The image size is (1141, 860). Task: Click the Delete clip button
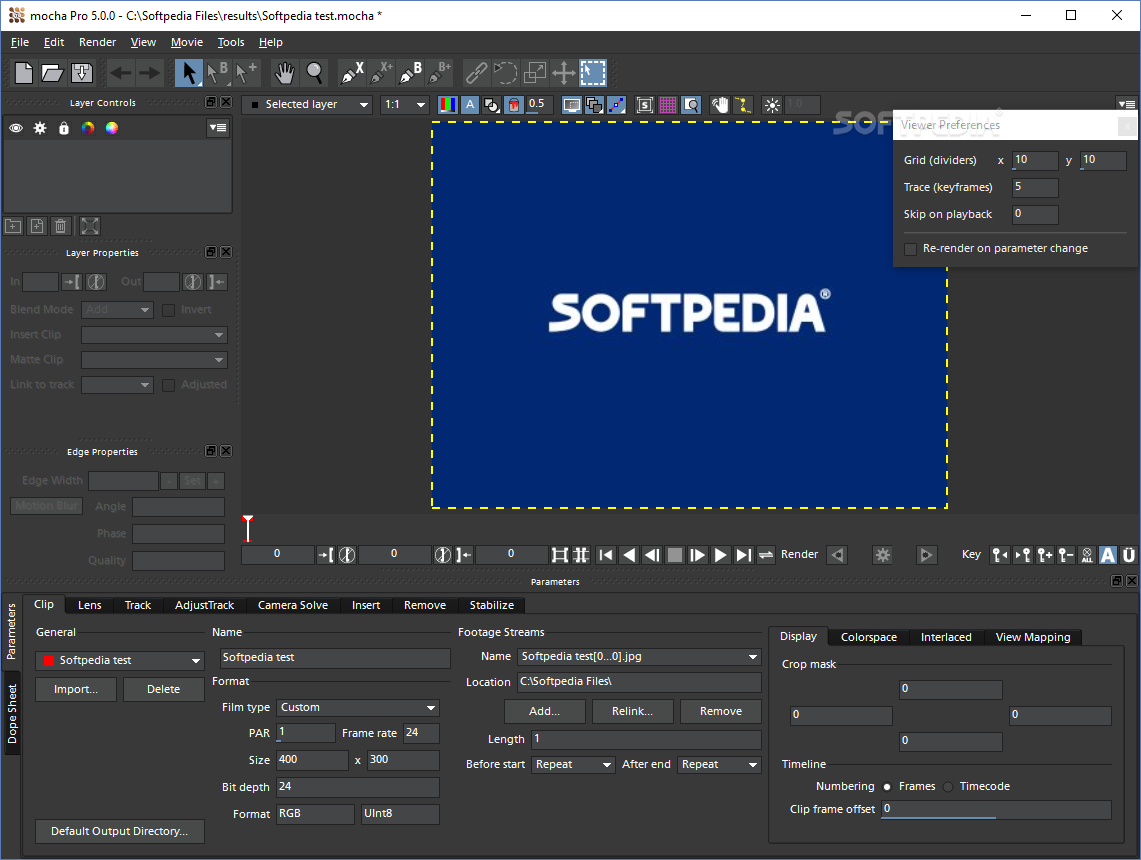click(x=164, y=690)
